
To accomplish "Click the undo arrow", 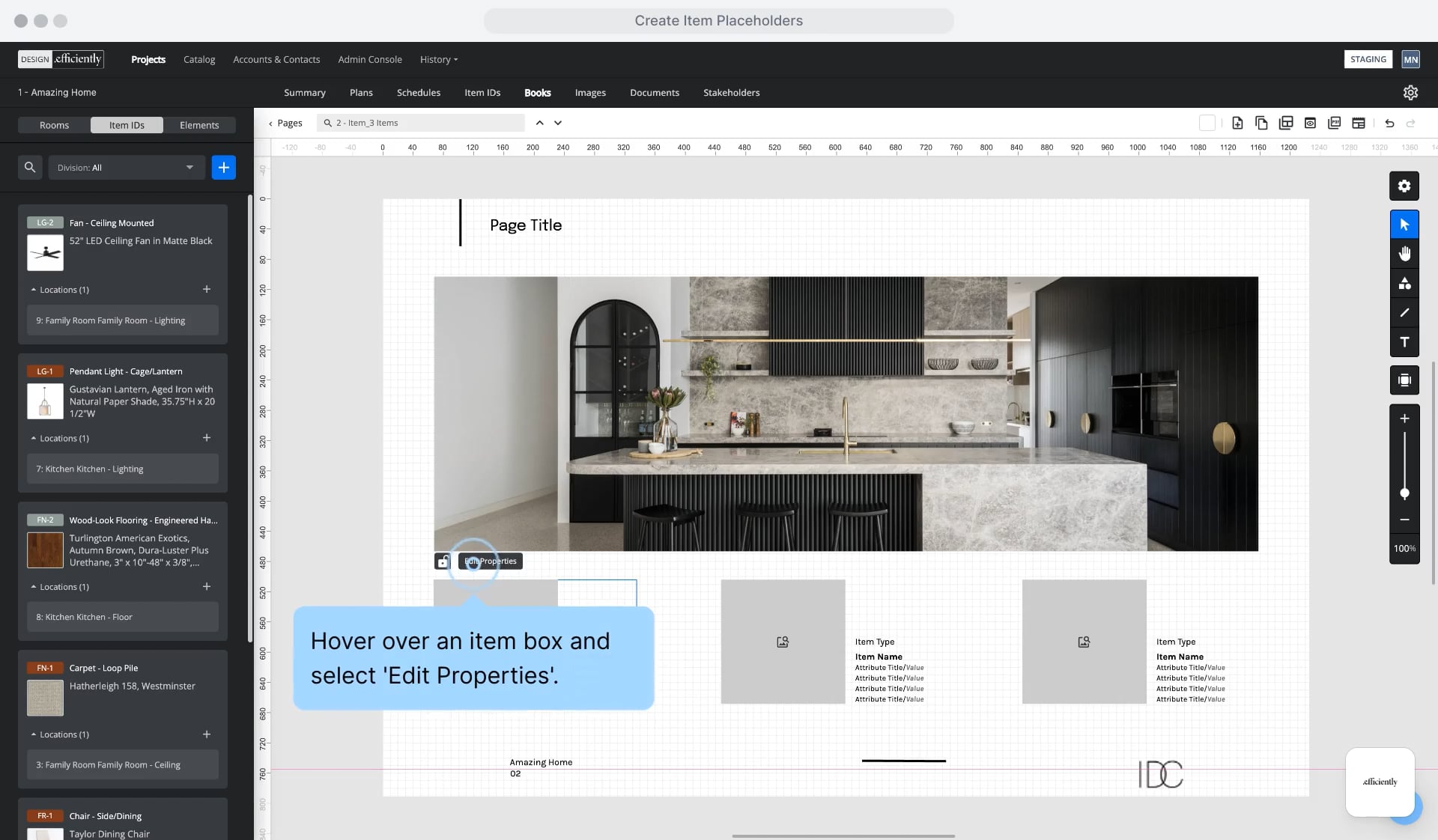I will (x=1389, y=123).
